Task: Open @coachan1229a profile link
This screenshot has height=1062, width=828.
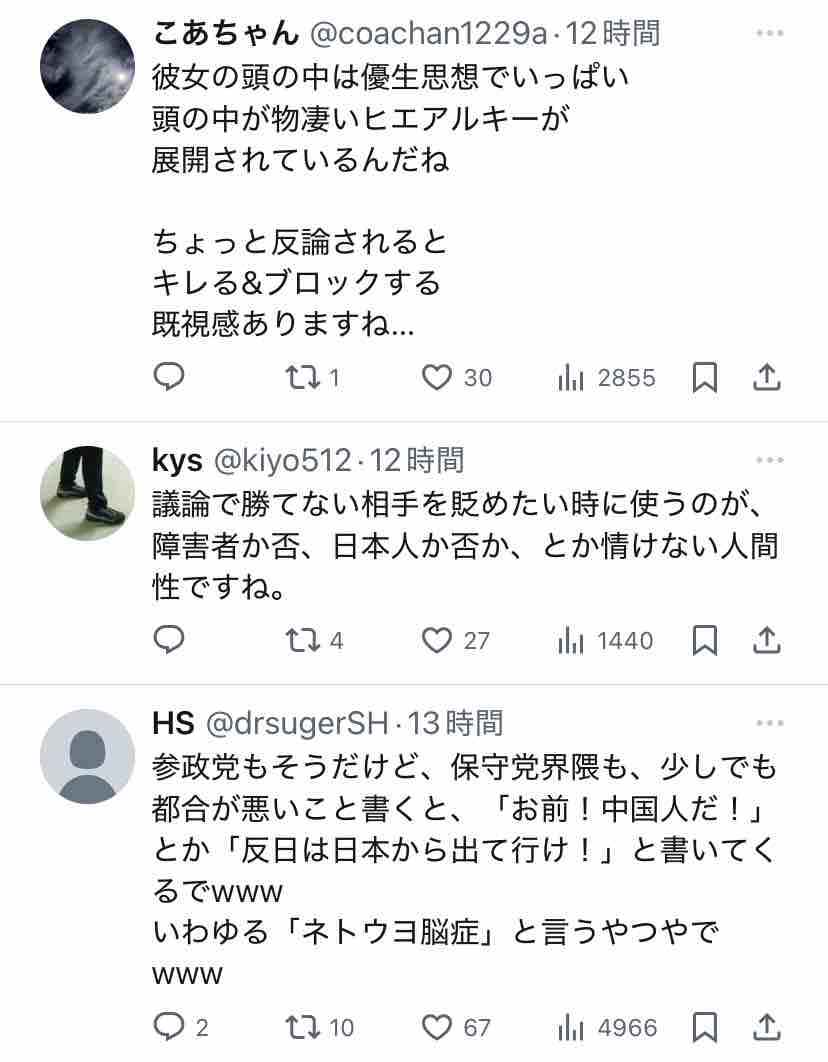Action: [x=428, y=33]
